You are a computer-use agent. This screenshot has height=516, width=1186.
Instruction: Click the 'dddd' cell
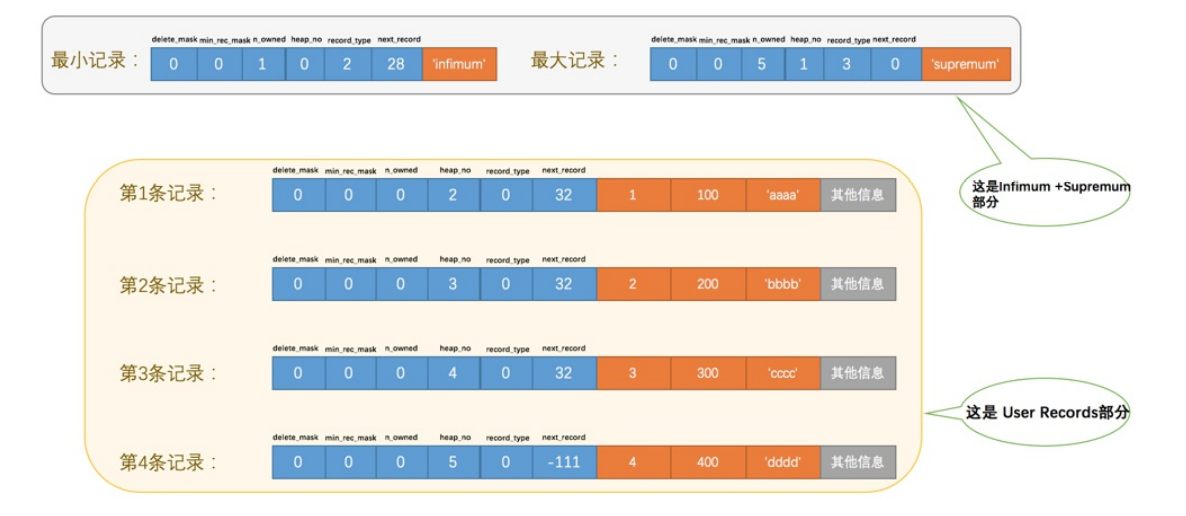(783, 462)
